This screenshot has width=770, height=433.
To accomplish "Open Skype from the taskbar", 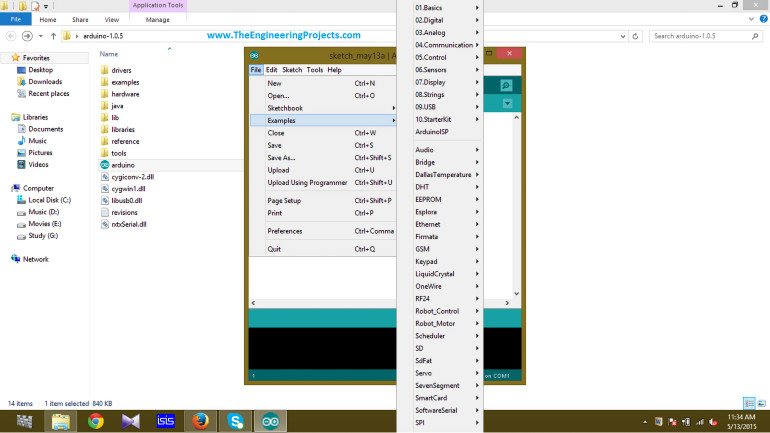I will 234,420.
